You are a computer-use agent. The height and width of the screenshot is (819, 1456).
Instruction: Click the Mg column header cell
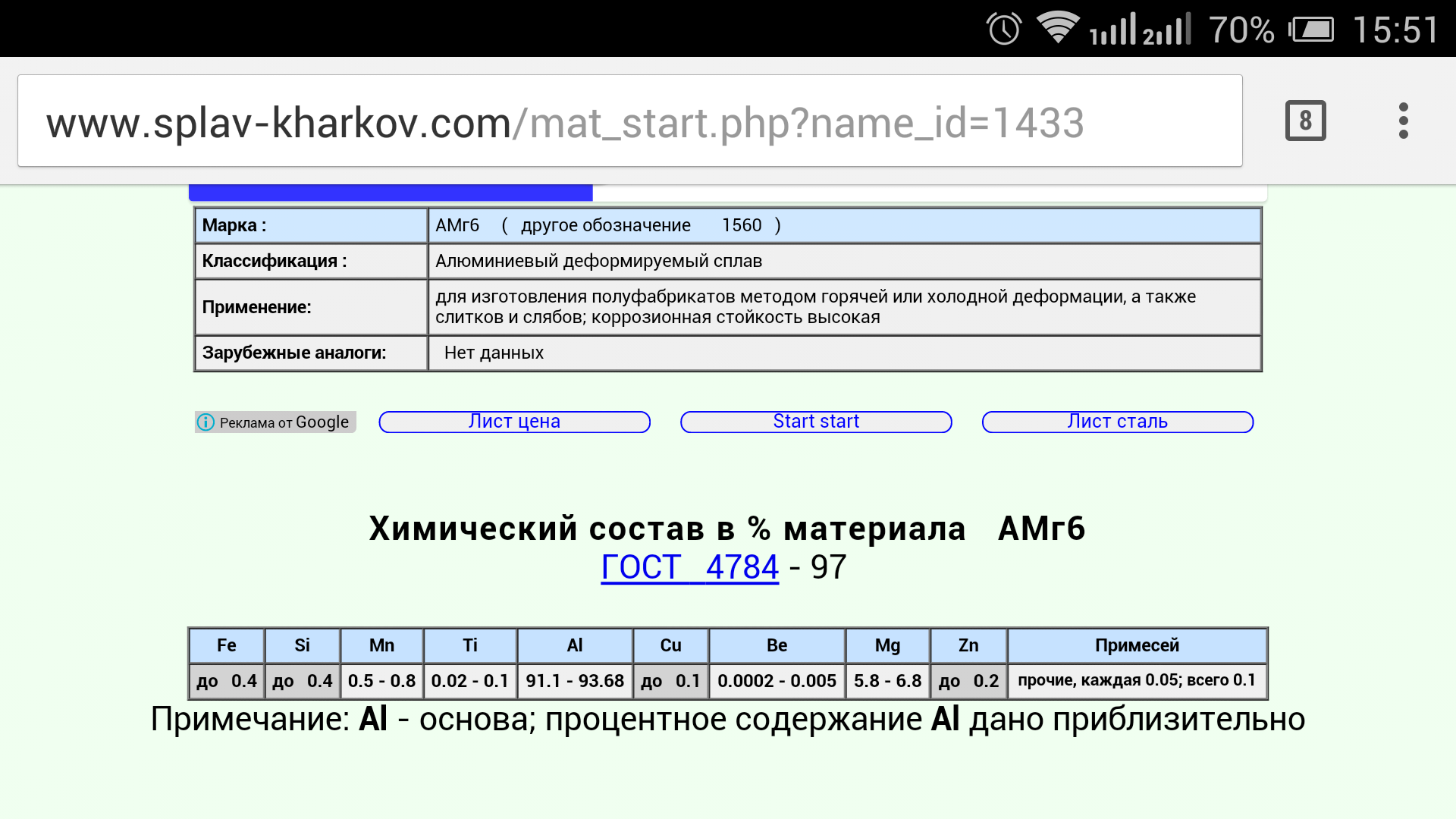tap(887, 645)
